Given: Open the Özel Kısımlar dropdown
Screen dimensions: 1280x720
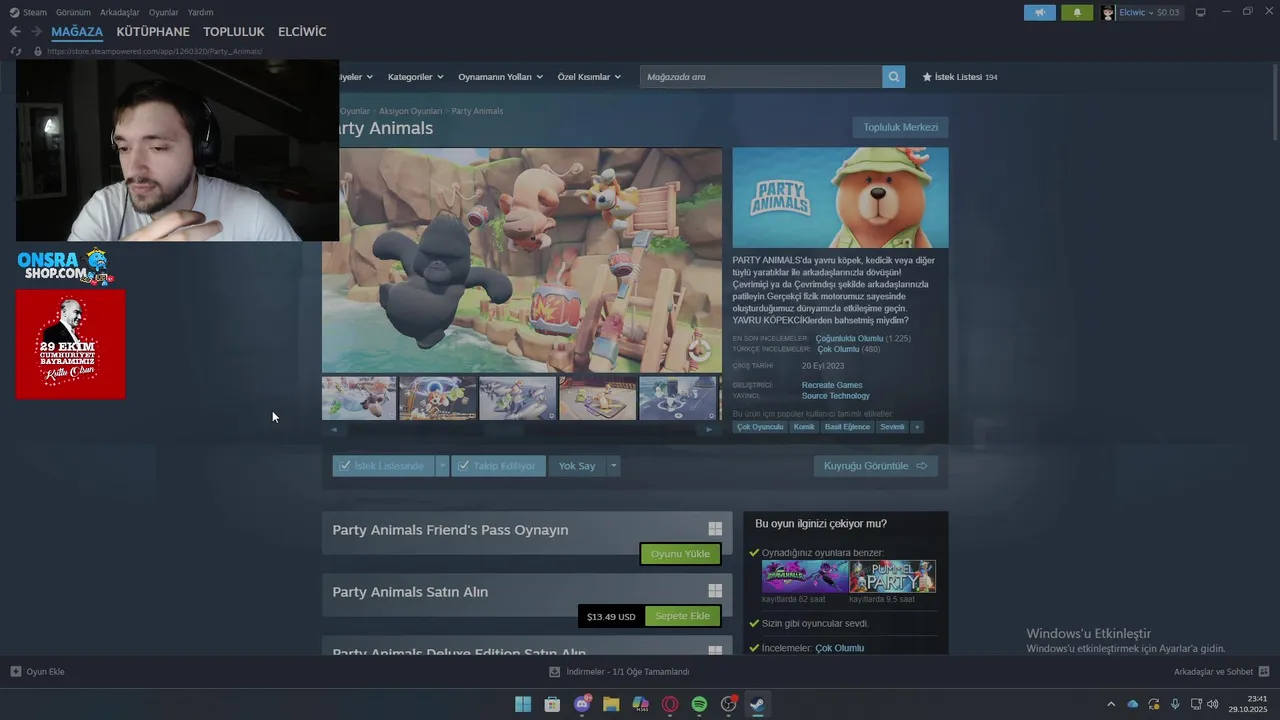Looking at the screenshot, I should (589, 77).
